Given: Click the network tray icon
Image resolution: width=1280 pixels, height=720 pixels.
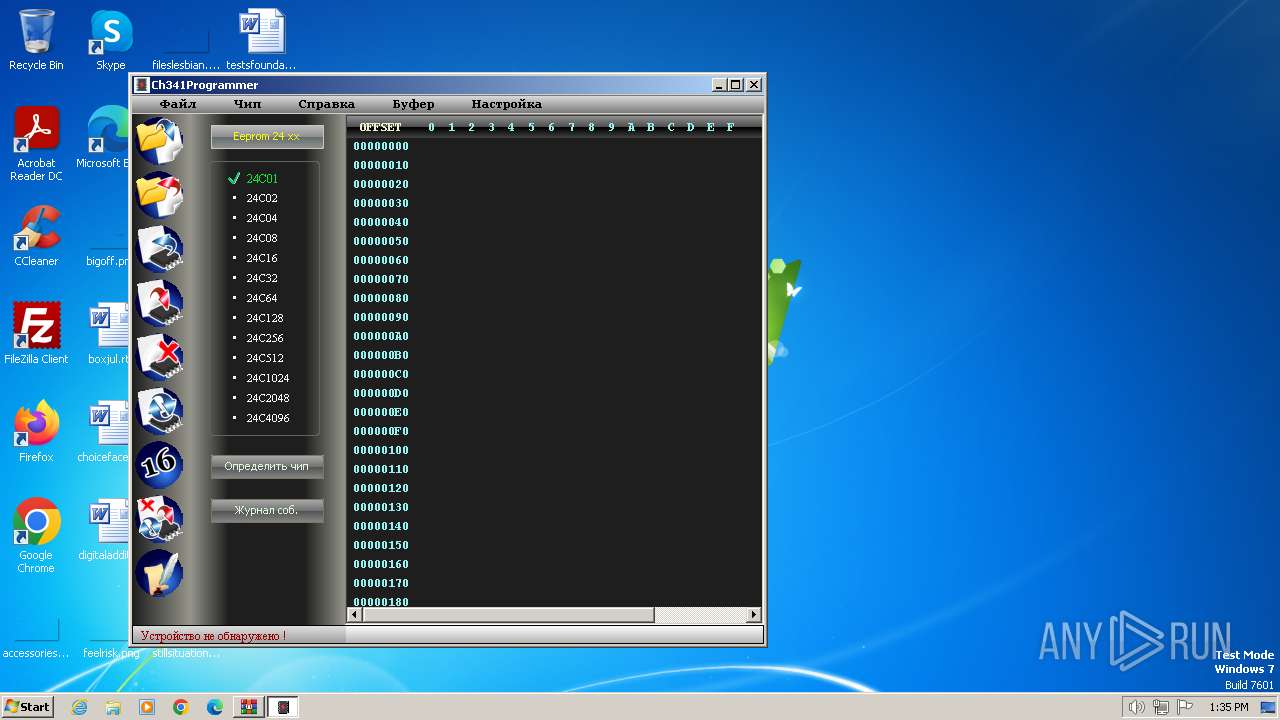Looking at the screenshot, I should (x=1160, y=707).
